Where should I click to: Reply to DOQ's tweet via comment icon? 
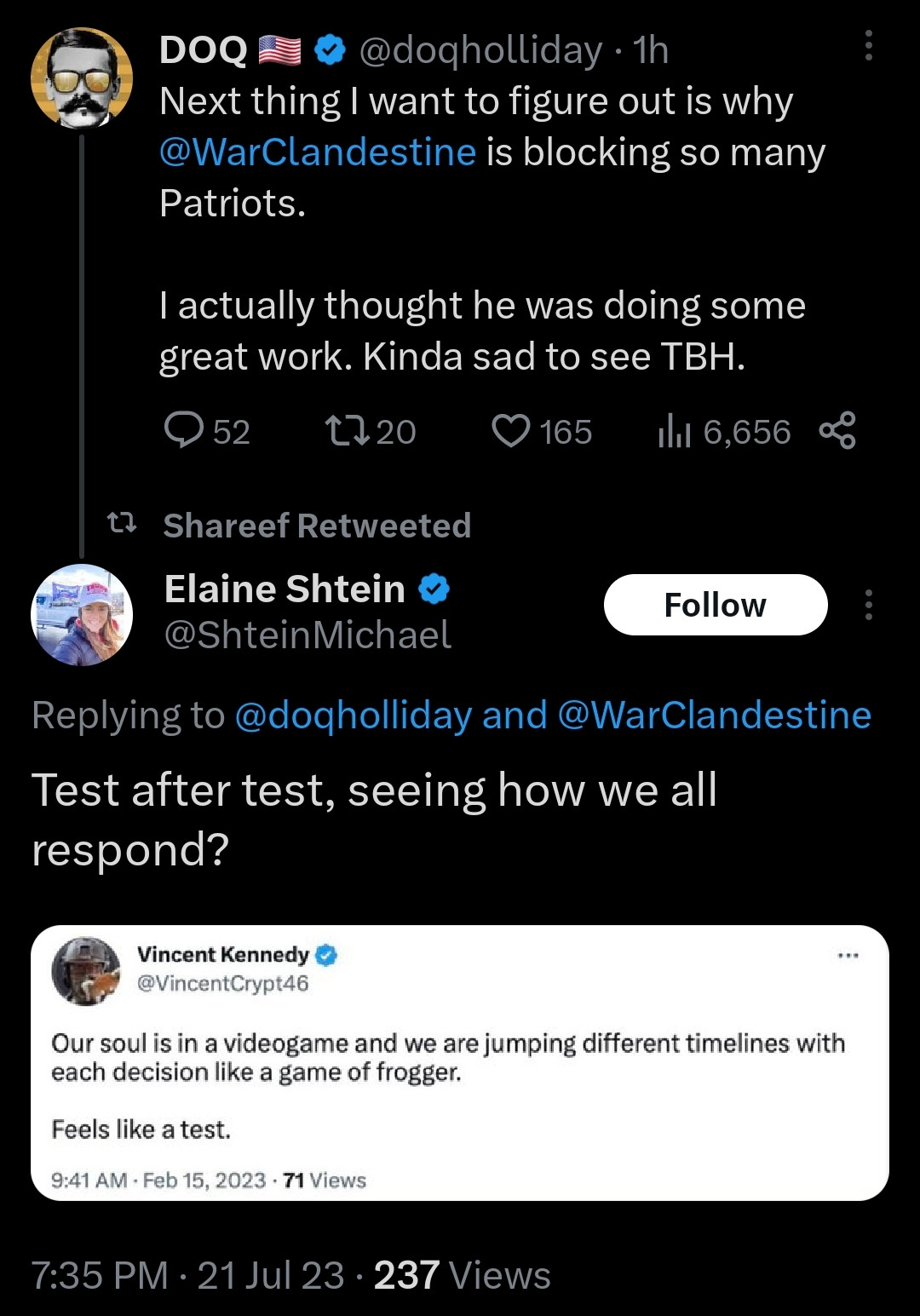coord(184,431)
